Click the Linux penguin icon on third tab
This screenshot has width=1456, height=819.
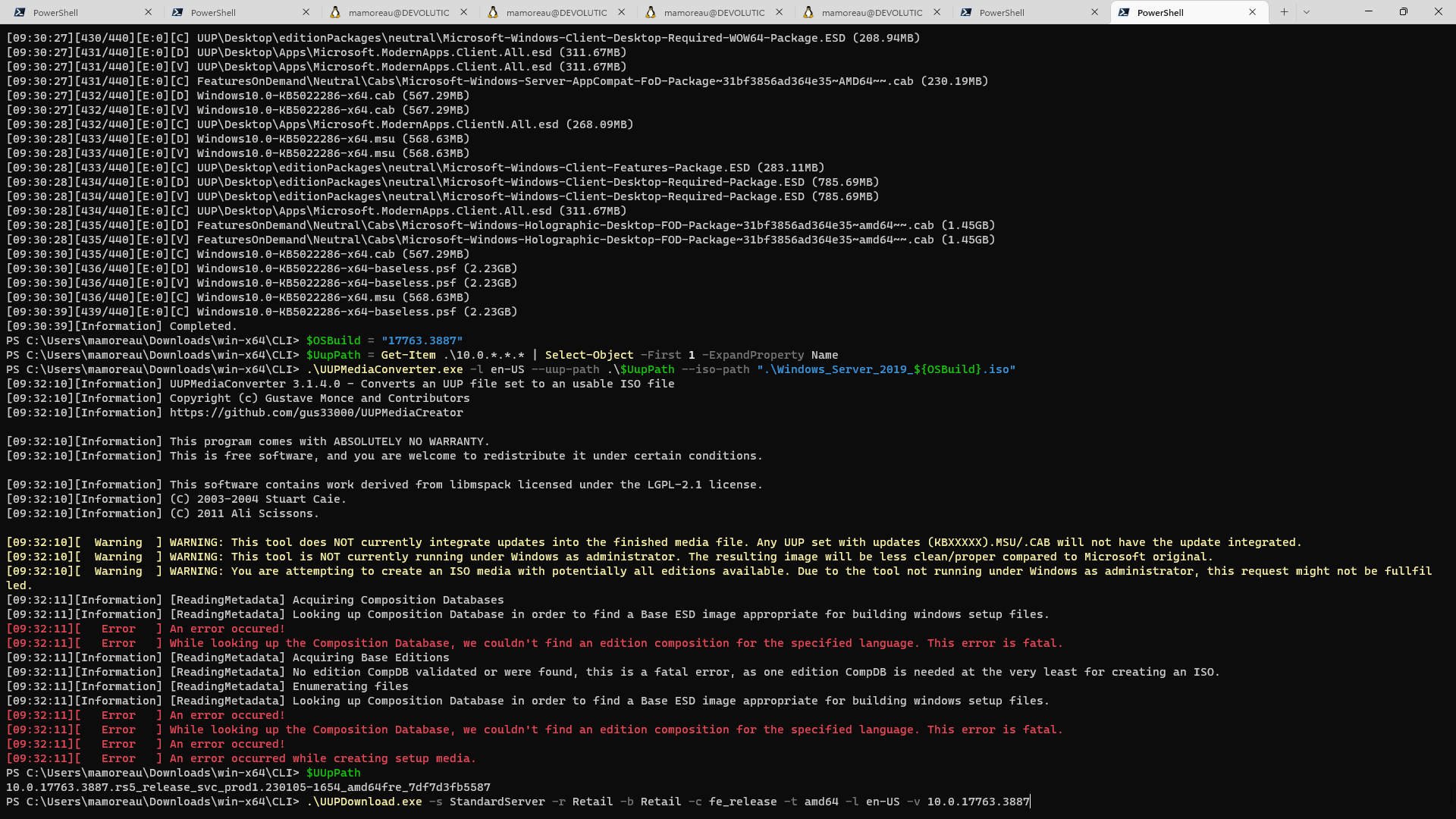pos(335,12)
